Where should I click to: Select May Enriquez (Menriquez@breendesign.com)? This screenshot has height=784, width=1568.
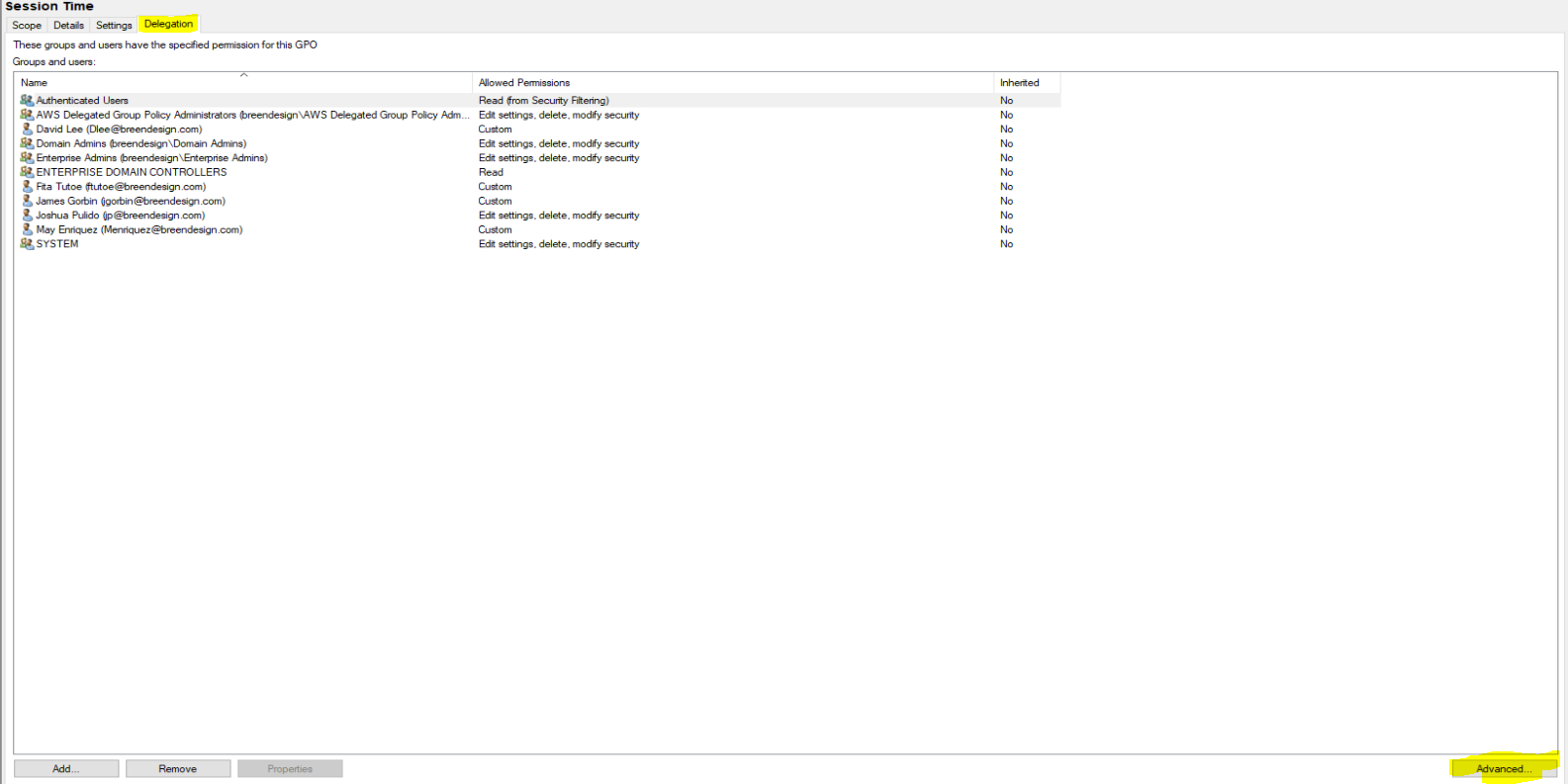pos(139,229)
